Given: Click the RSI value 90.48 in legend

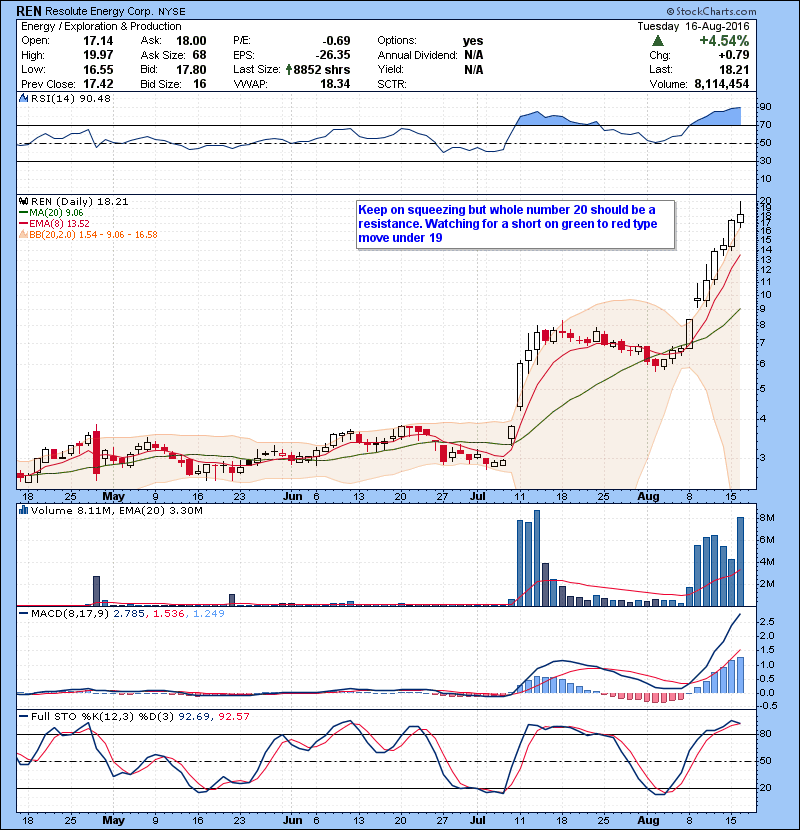Looking at the screenshot, I should 97,98.
